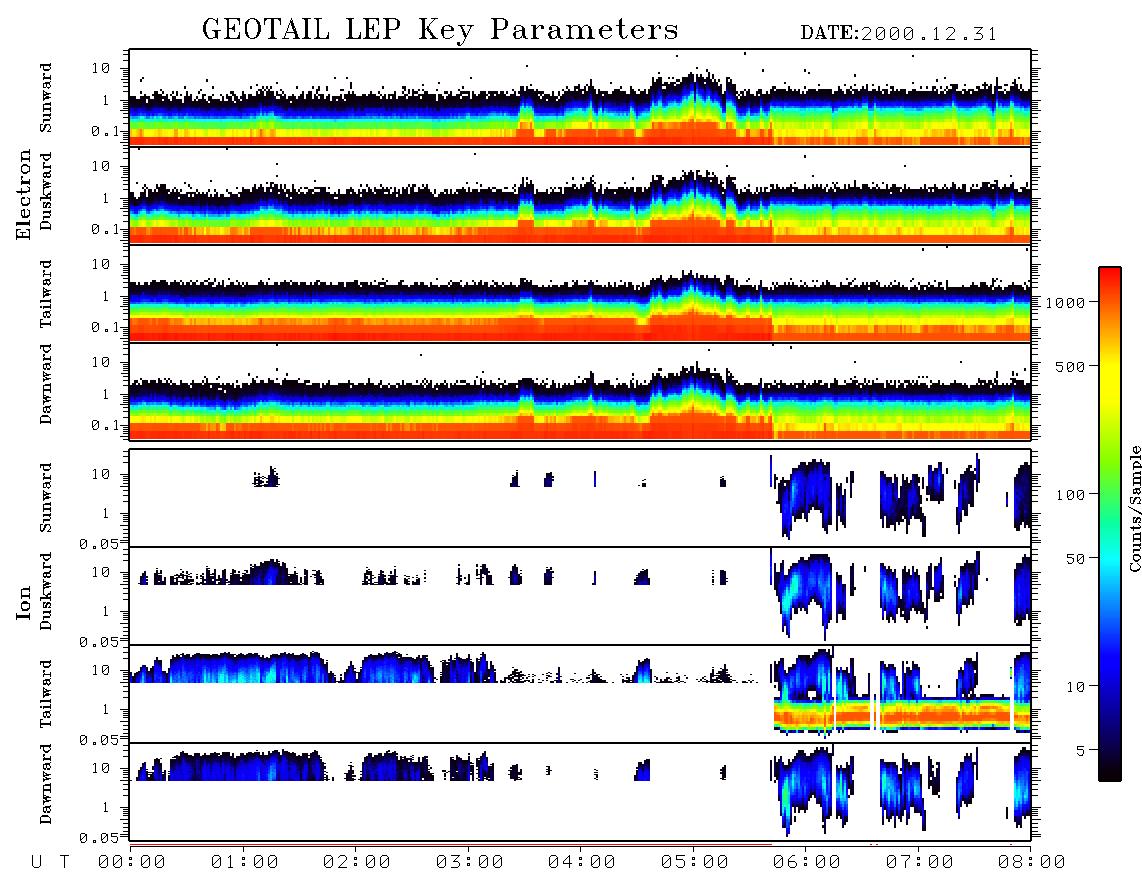
Task: Click the DATE:2000.12.31 label
Action: (x=899, y=34)
